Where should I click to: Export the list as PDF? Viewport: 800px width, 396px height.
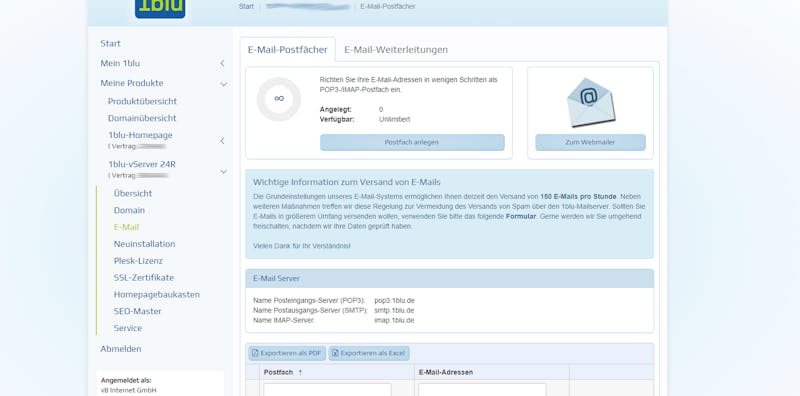(x=287, y=353)
